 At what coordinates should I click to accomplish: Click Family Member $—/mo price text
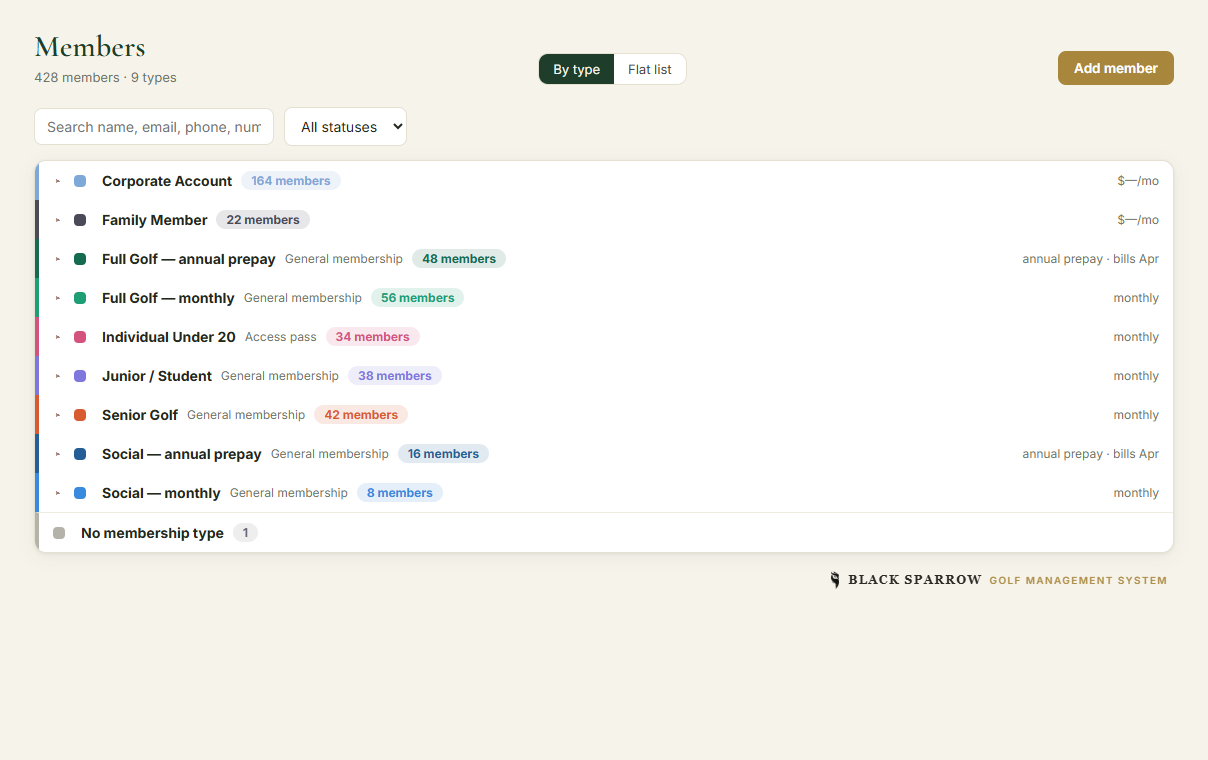point(1138,220)
